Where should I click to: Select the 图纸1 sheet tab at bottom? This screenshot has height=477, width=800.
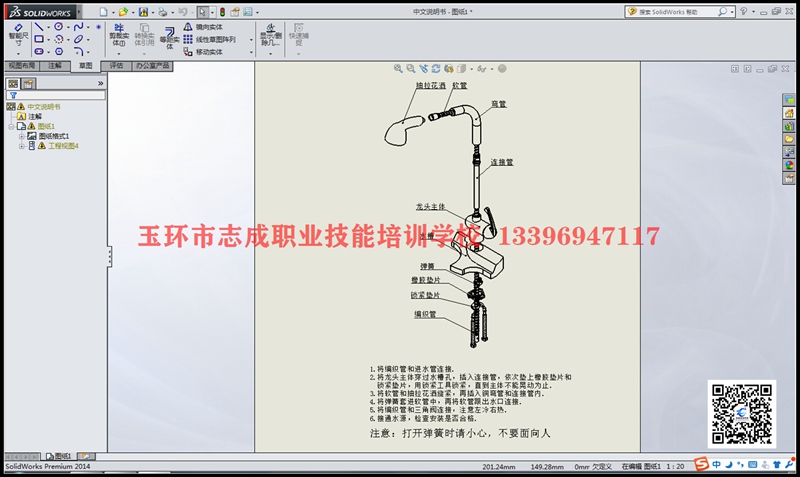pos(59,456)
